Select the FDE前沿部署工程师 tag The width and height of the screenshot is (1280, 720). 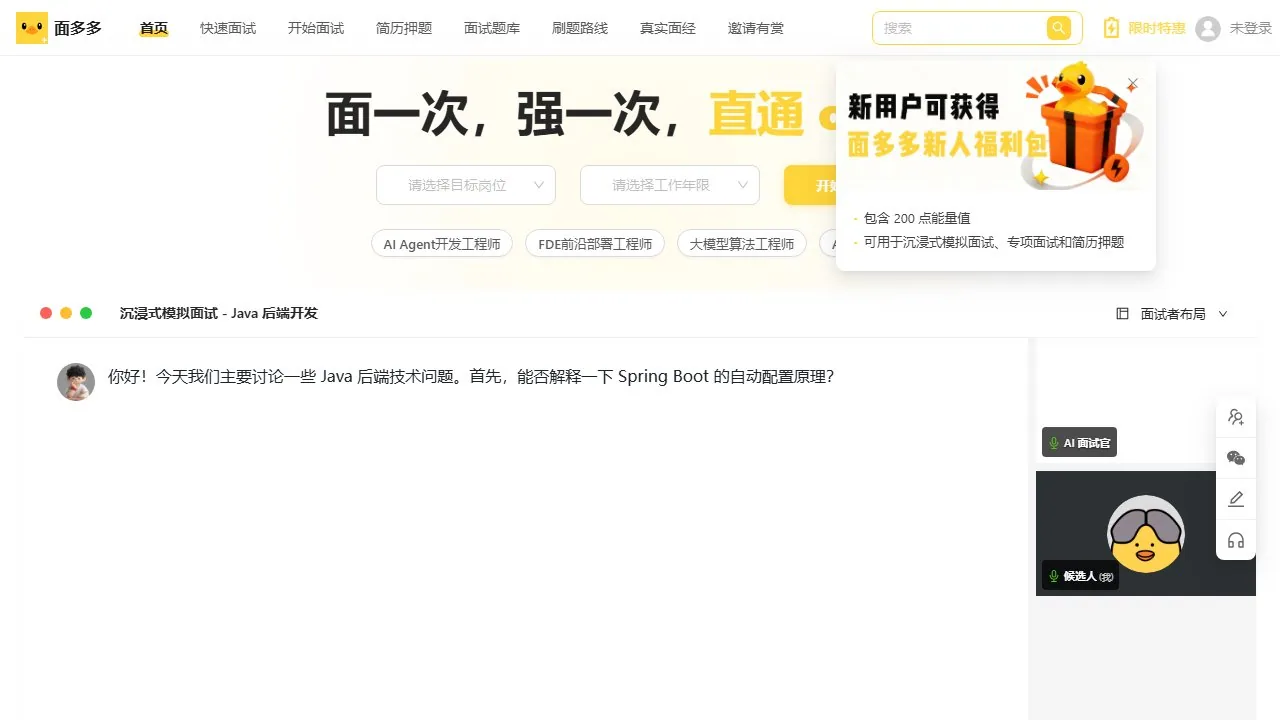click(595, 244)
